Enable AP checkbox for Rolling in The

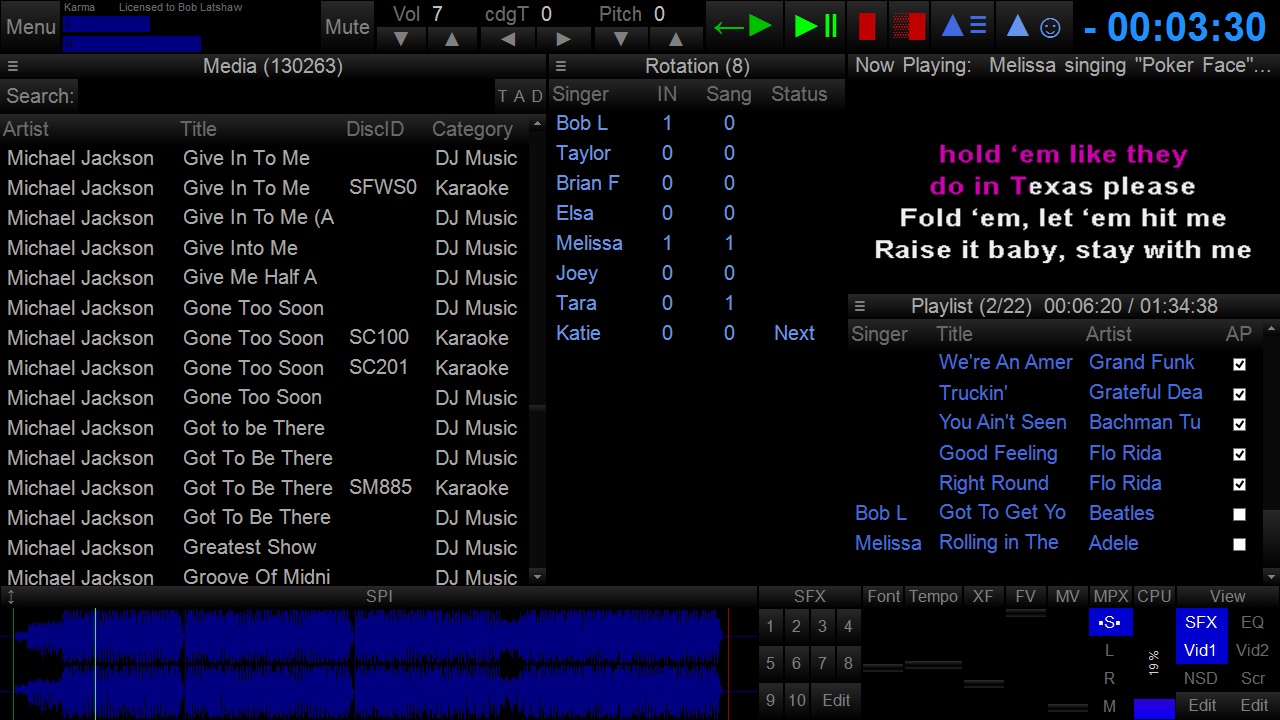pyautogui.click(x=1239, y=544)
